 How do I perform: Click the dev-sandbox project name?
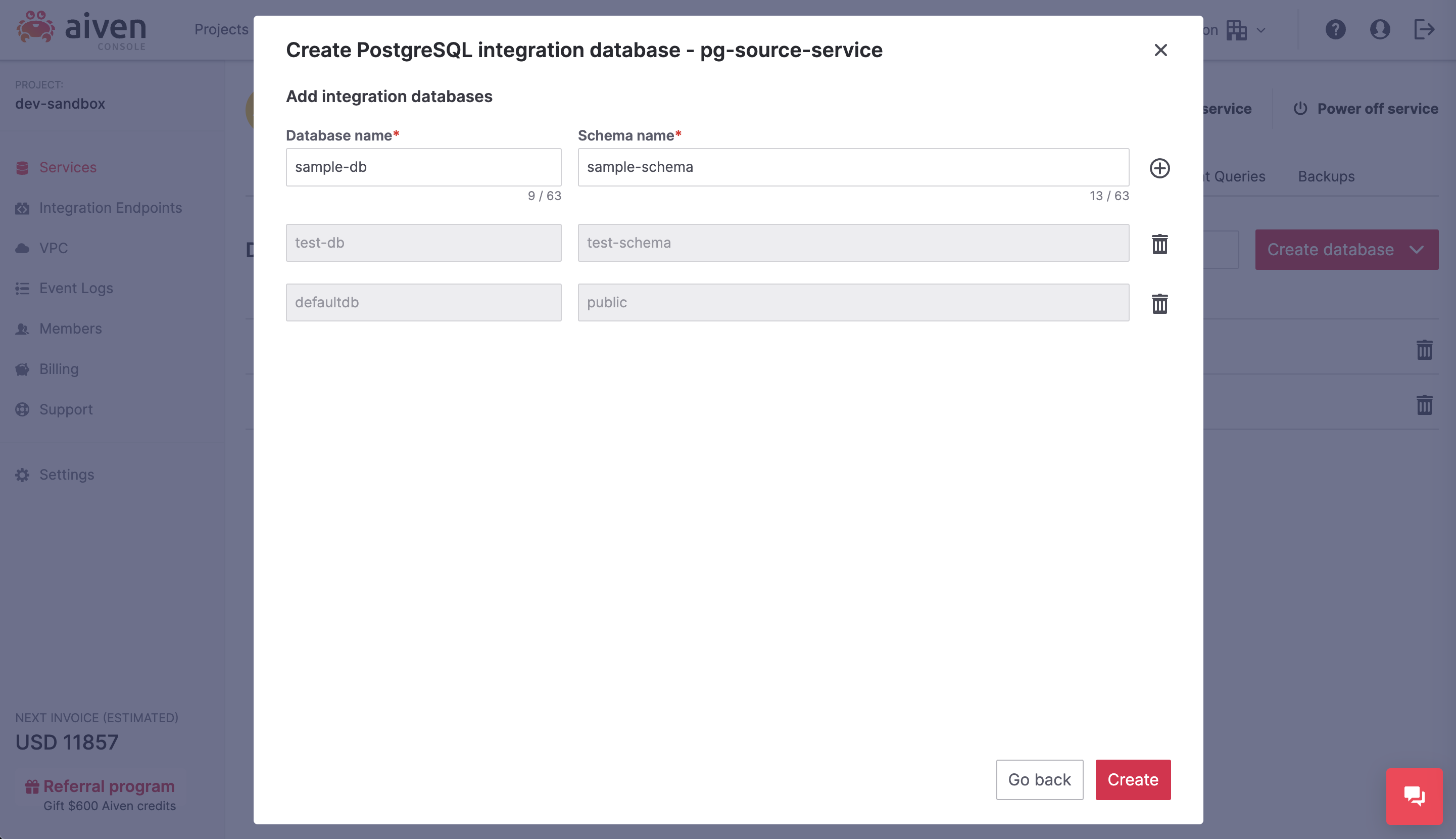pos(60,104)
